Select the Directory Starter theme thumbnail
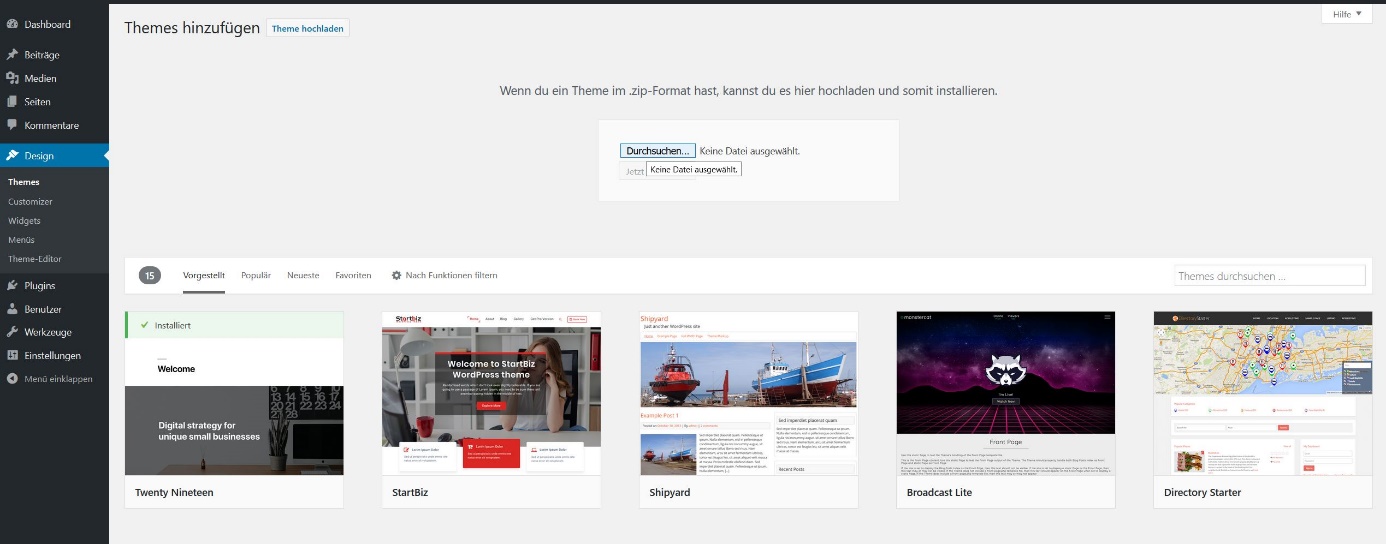1386x544 pixels. 1263,393
